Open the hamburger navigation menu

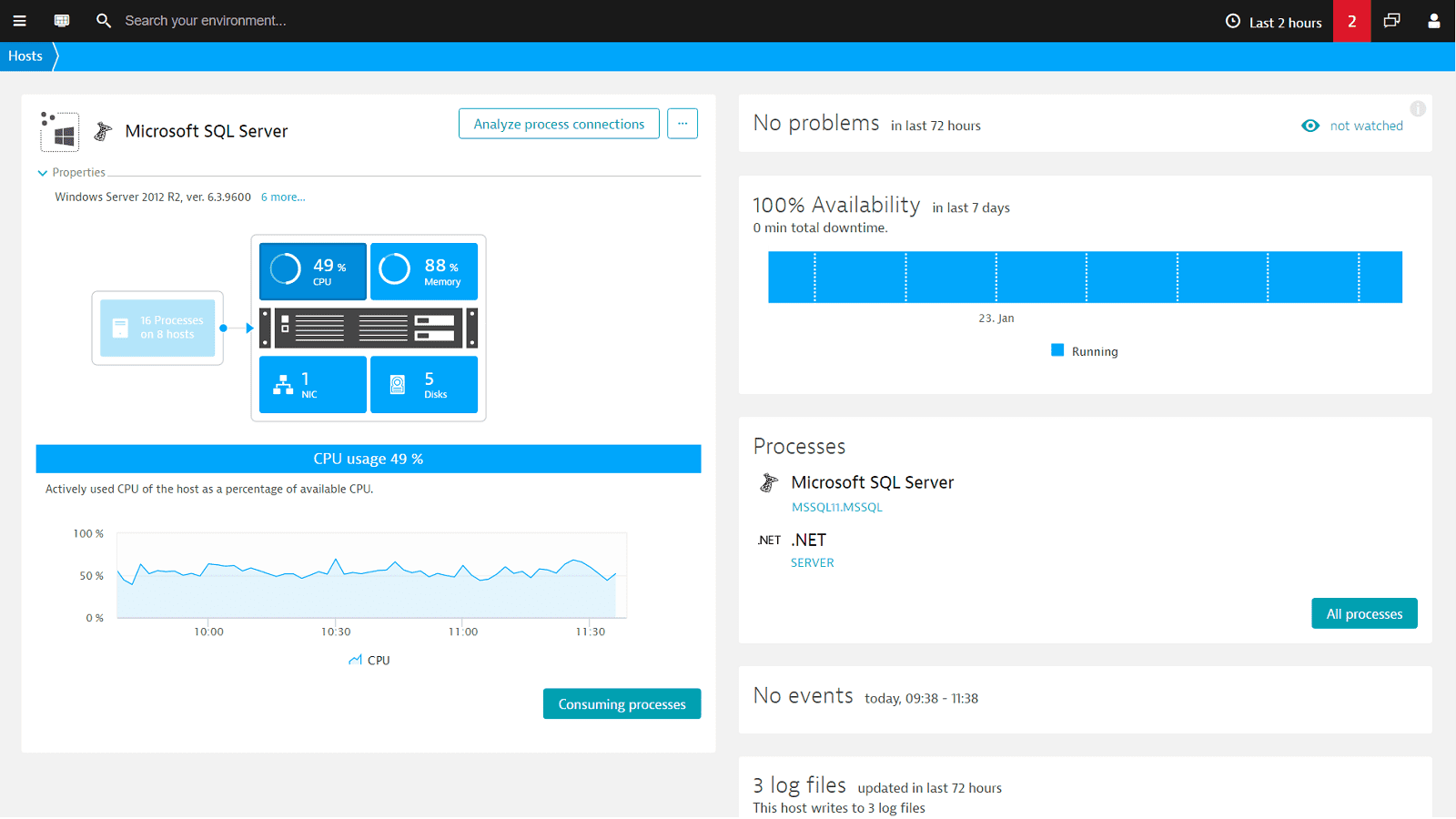click(19, 21)
